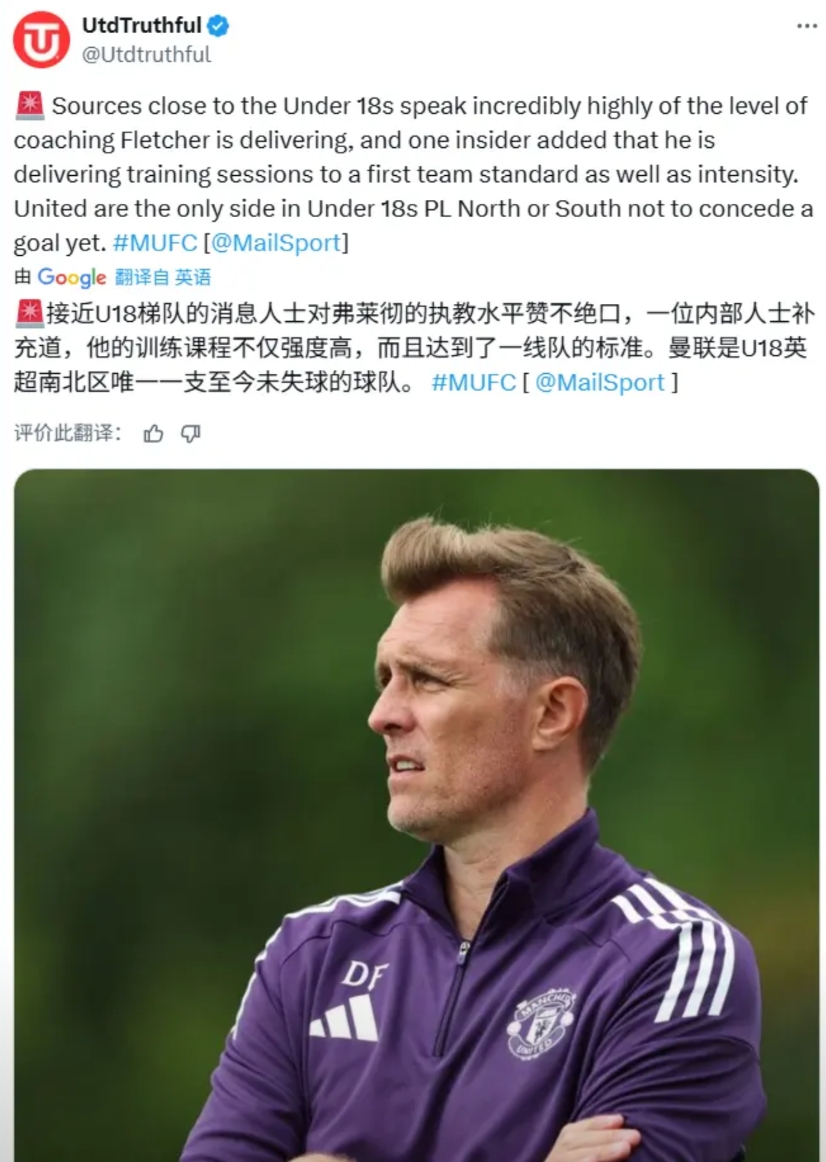
Task: Open the @MailSport mention in English text
Action: pos(276,242)
